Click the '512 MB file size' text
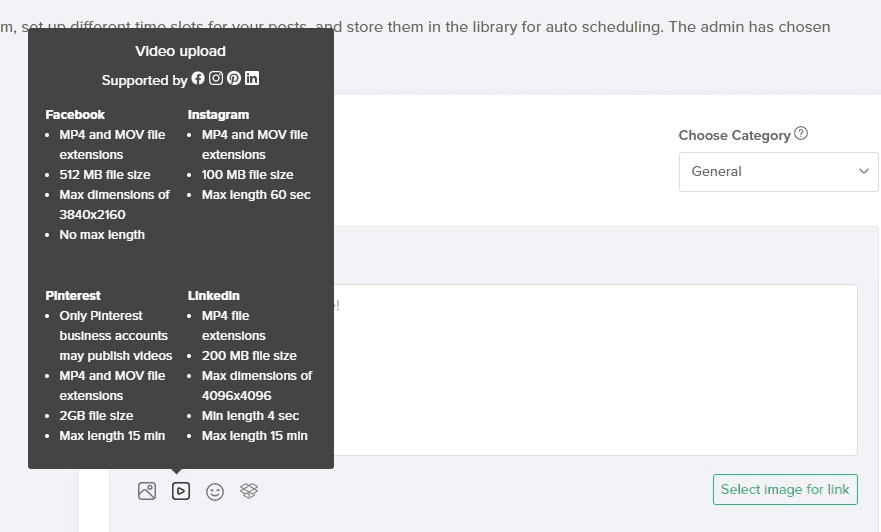This screenshot has width=881, height=532. click(x=105, y=175)
